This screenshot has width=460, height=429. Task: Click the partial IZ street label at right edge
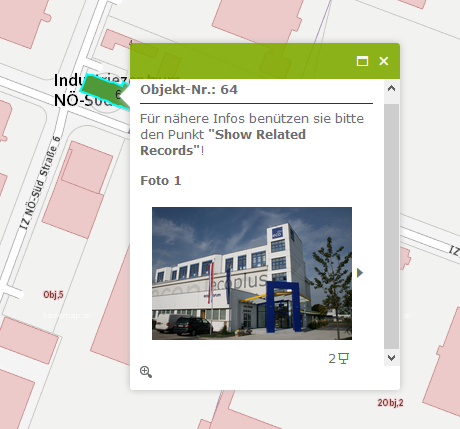click(454, 250)
